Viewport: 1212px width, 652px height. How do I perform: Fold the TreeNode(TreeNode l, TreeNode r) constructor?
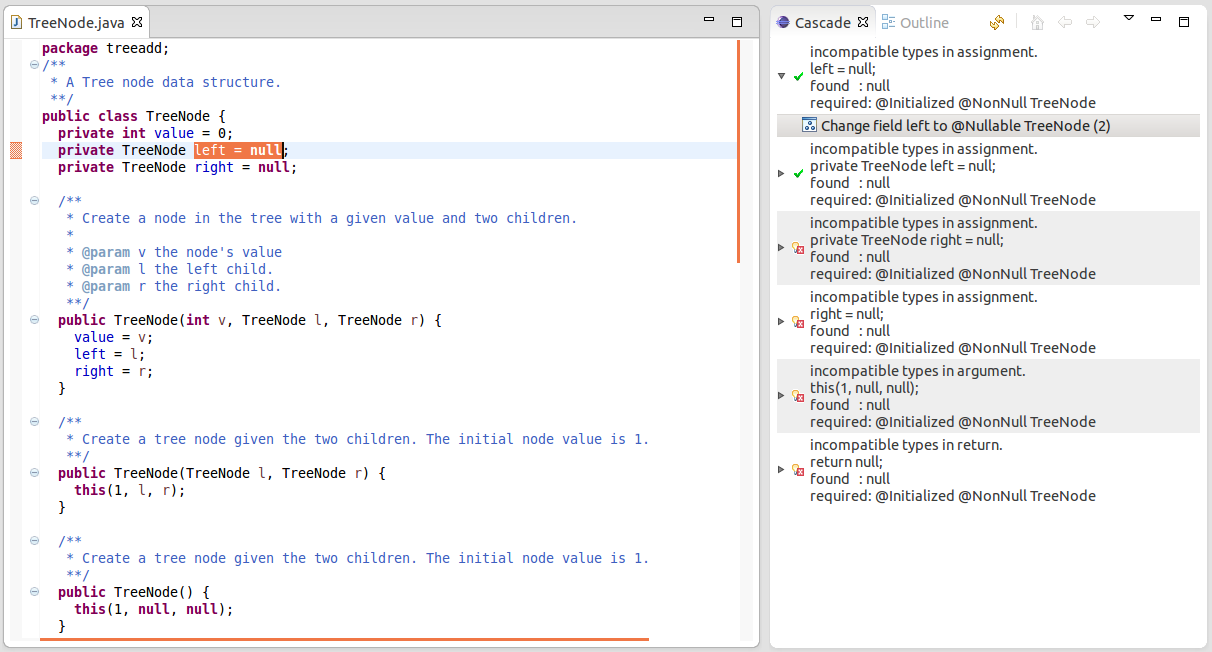pos(34,473)
